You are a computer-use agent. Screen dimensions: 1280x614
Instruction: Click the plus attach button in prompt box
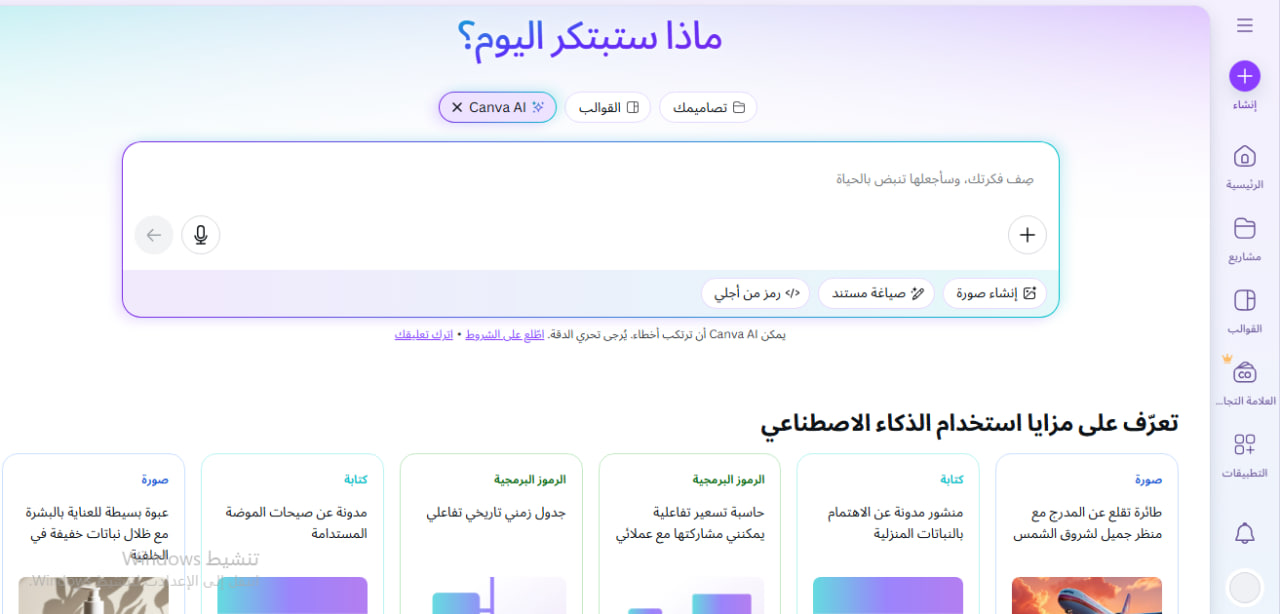pos(1027,235)
